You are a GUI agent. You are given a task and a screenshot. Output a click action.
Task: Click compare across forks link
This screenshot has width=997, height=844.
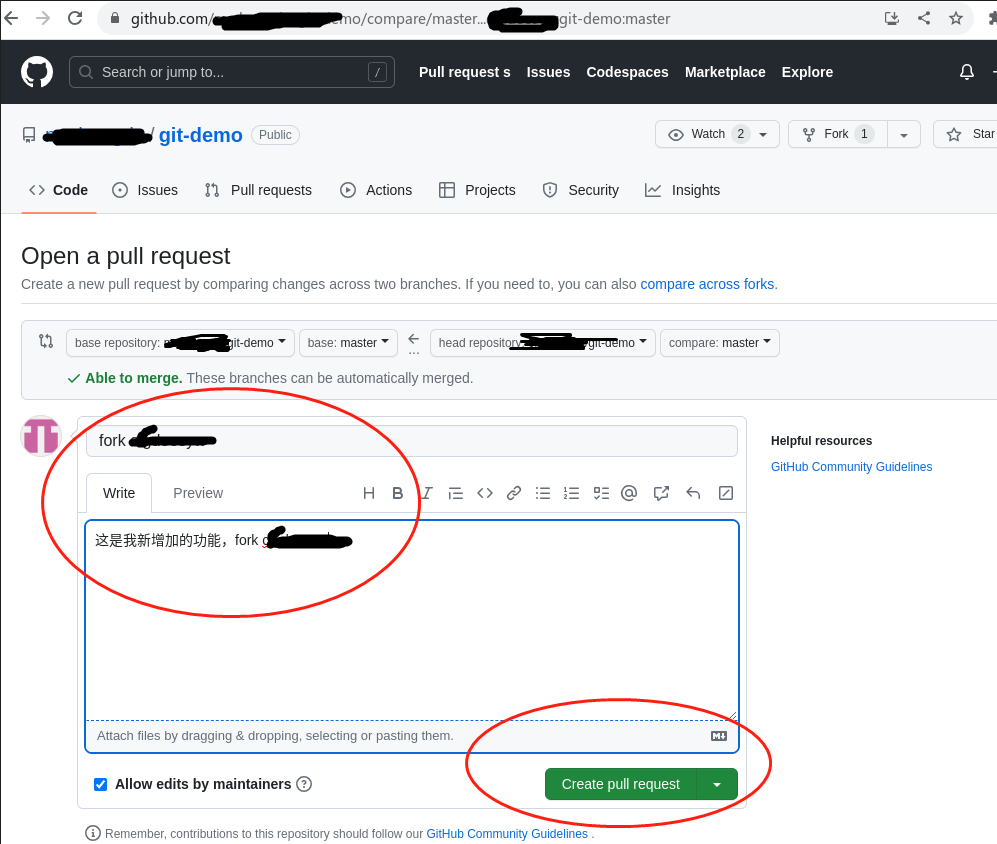tap(707, 284)
